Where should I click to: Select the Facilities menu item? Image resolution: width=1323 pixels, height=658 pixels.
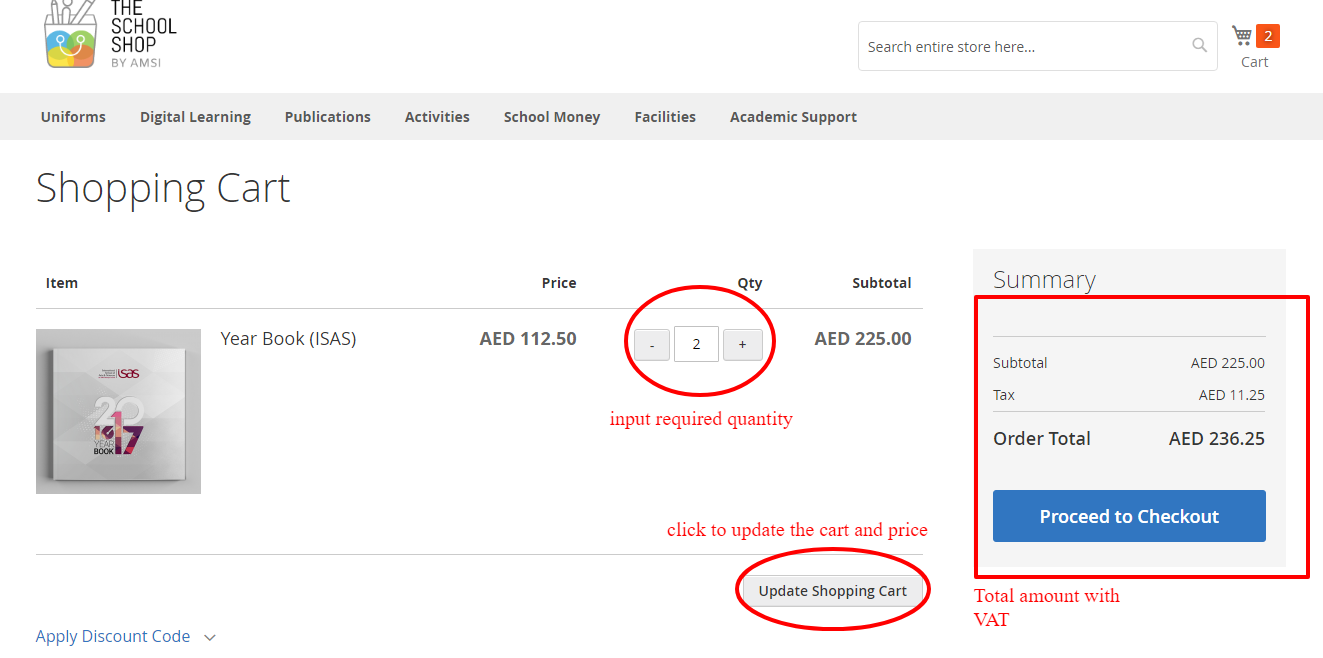[664, 116]
